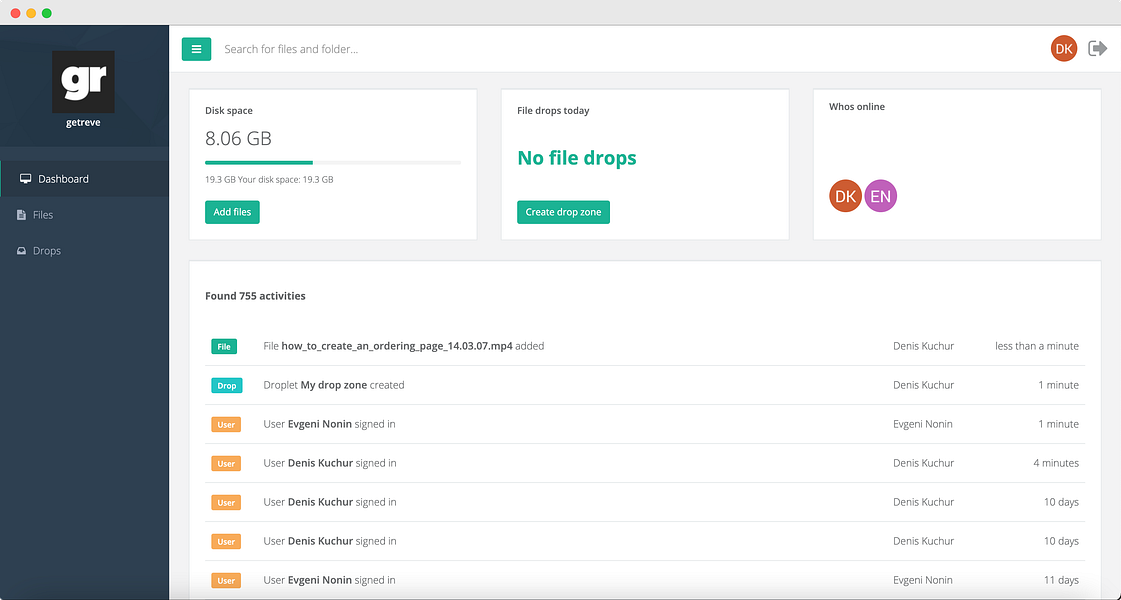
Task: Click the Whos online heading
Action: tap(856, 107)
